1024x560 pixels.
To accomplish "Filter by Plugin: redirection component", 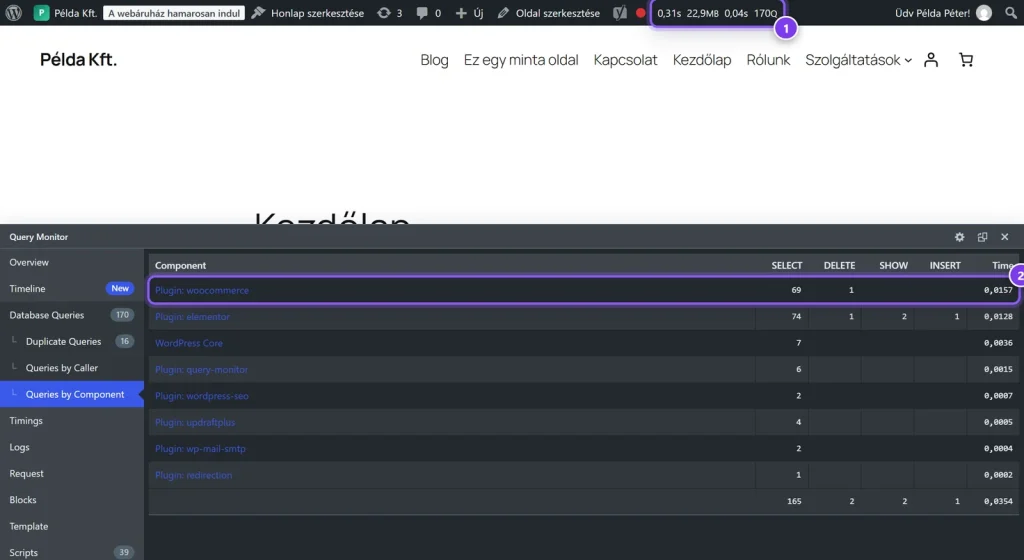I will pyautogui.click(x=193, y=475).
